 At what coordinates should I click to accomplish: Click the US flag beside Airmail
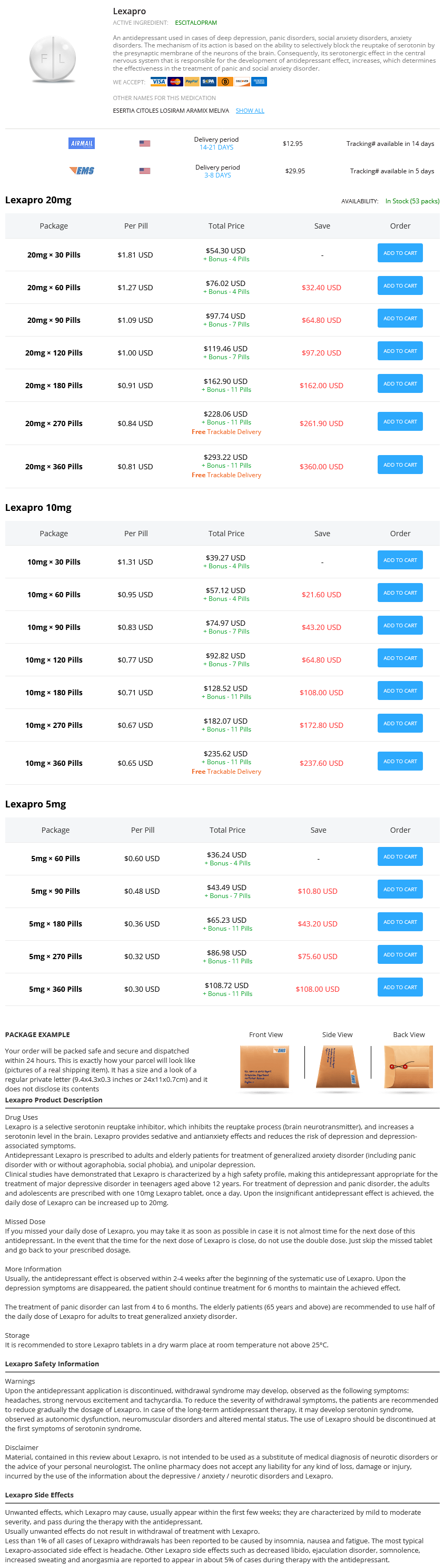(x=144, y=144)
